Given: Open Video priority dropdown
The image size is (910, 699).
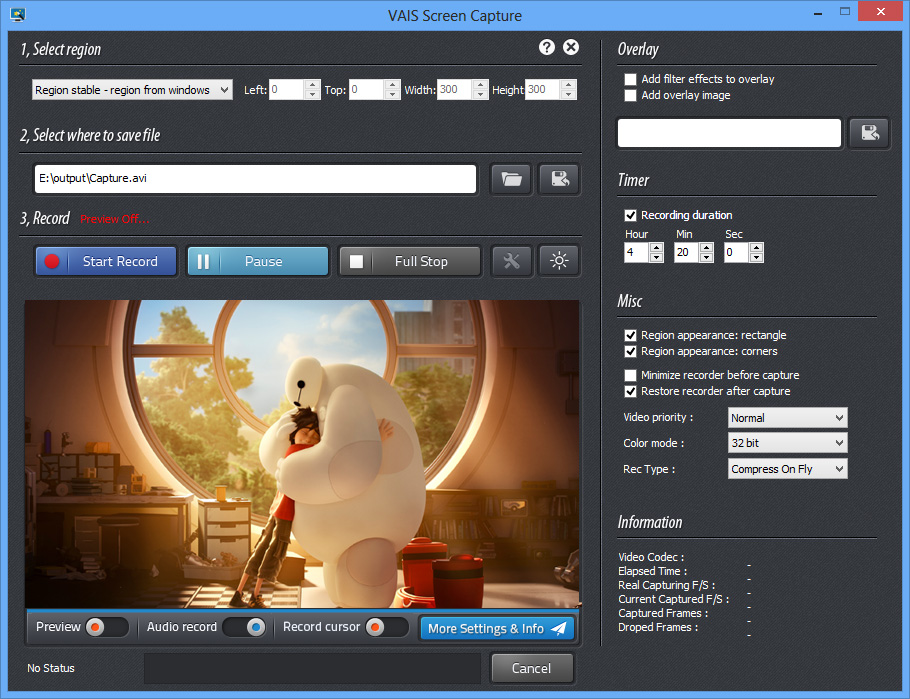Looking at the screenshot, I should pyautogui.click(x=788, y=418).
